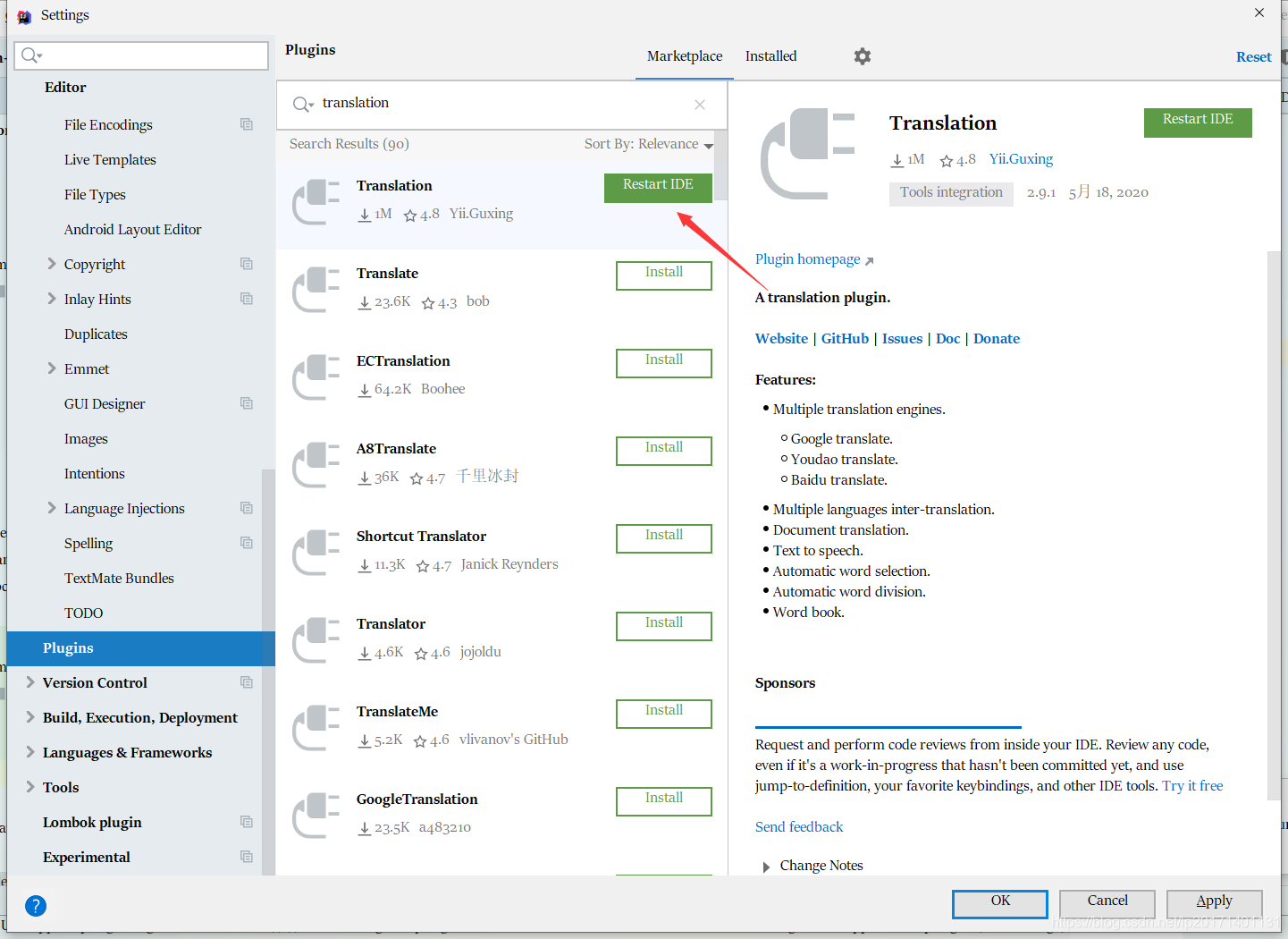Viewport: 1288px width, 939px height.
Task: Click the plugin search magnifier icon
Action: point(303,104)
